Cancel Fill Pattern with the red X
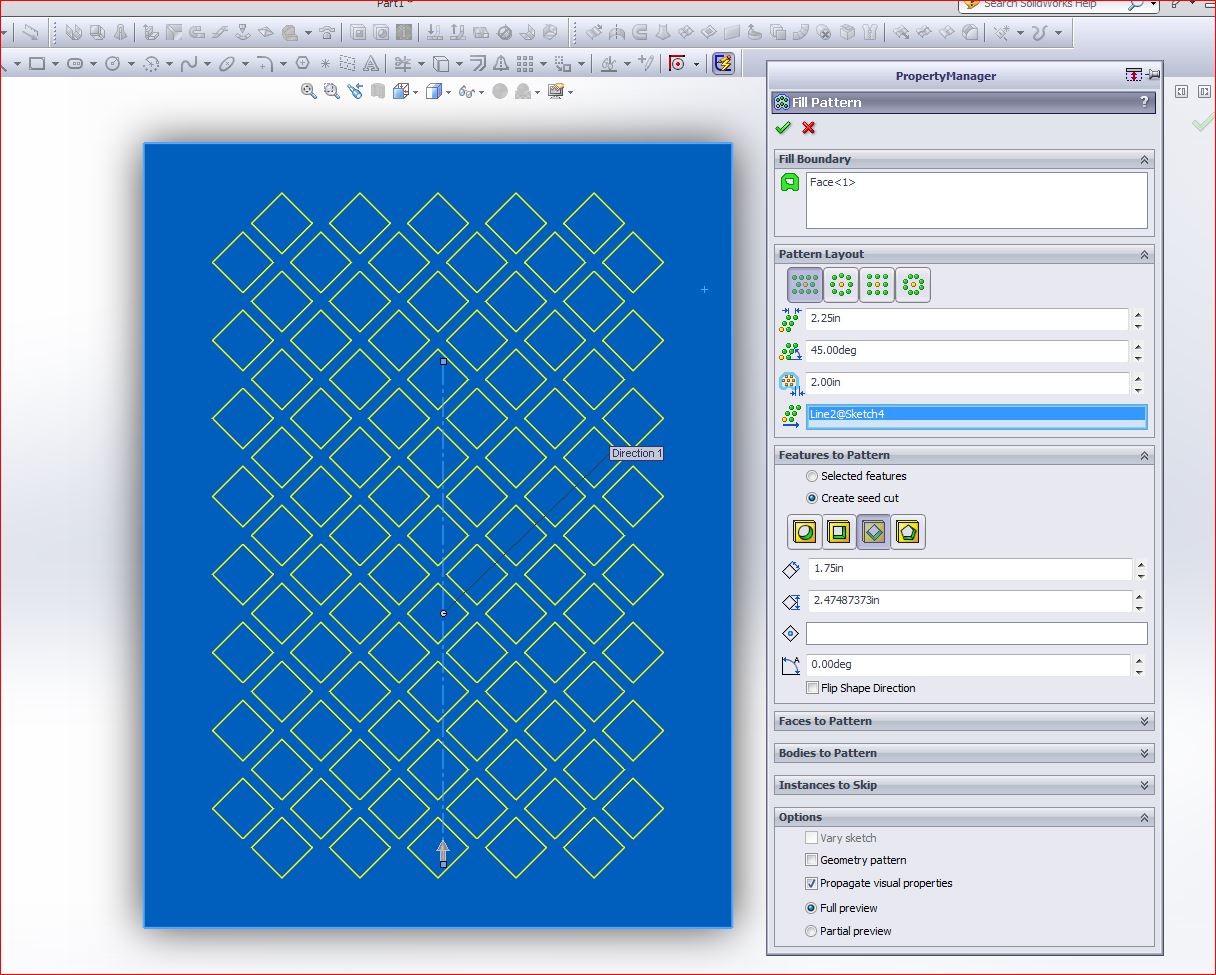The width and height of the screenshot is (1216, 975). point(808,128)
